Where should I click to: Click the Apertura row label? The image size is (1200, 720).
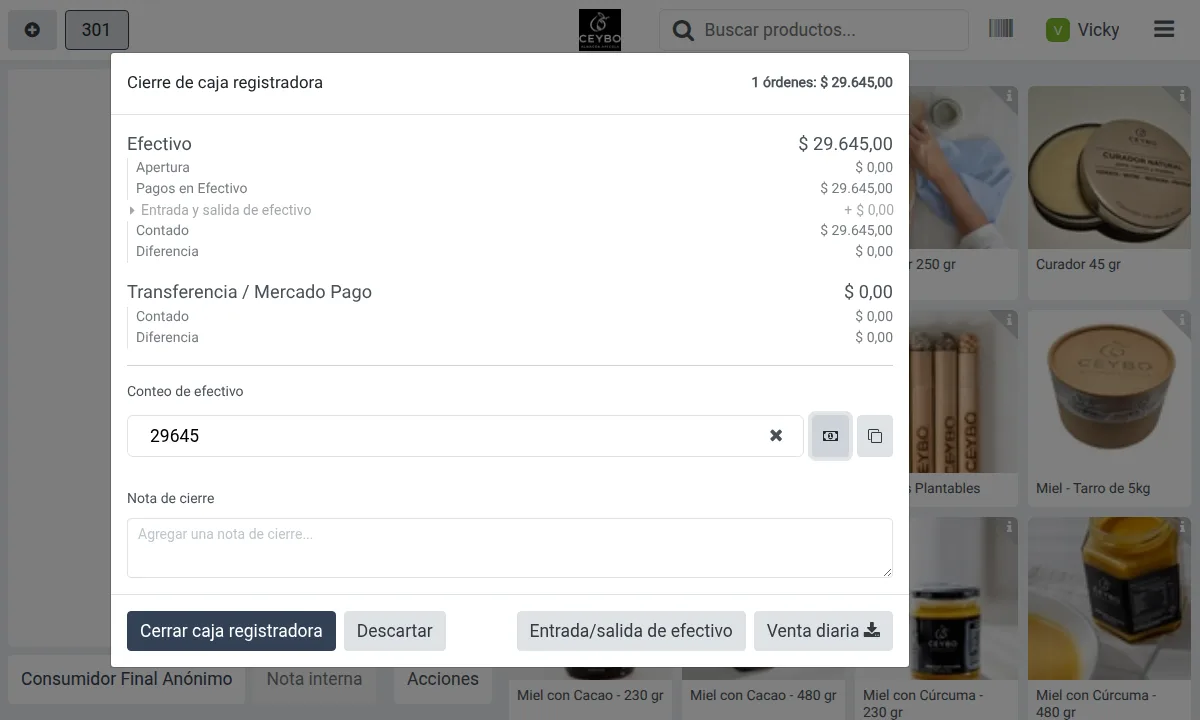pos(163,167)
